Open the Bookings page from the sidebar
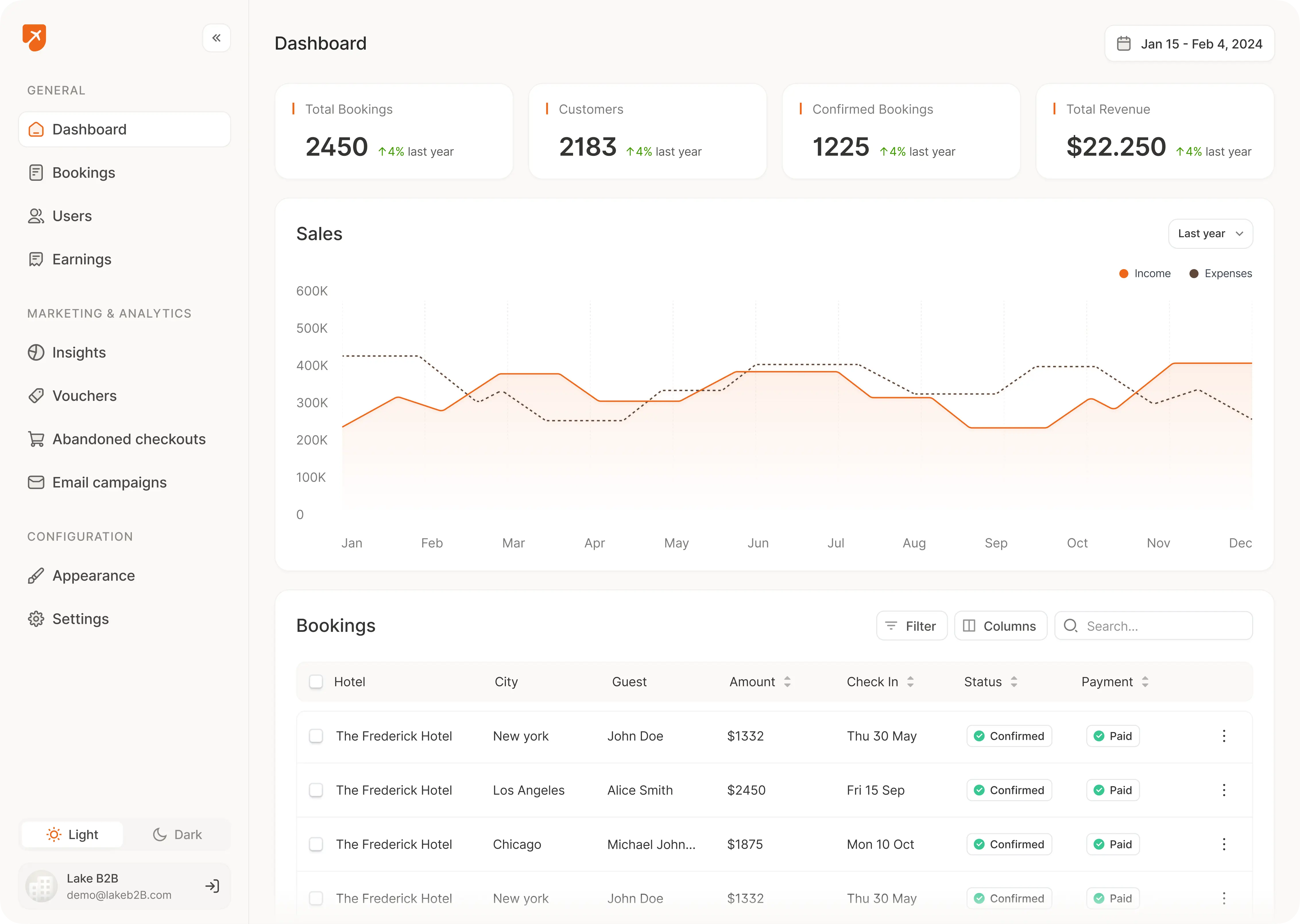The width and height of the screenshot is (1300, 924). pyautogui.click(x=84, y=172)
